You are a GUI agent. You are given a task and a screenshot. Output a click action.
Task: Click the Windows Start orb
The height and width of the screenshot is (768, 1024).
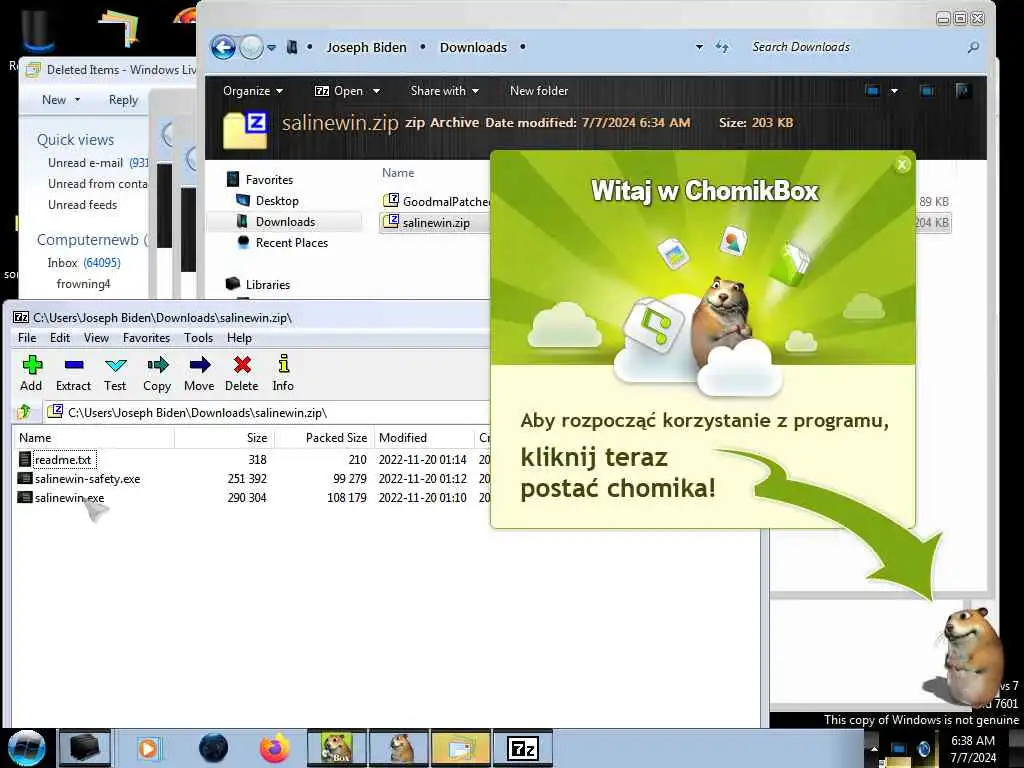pos(27,748)
